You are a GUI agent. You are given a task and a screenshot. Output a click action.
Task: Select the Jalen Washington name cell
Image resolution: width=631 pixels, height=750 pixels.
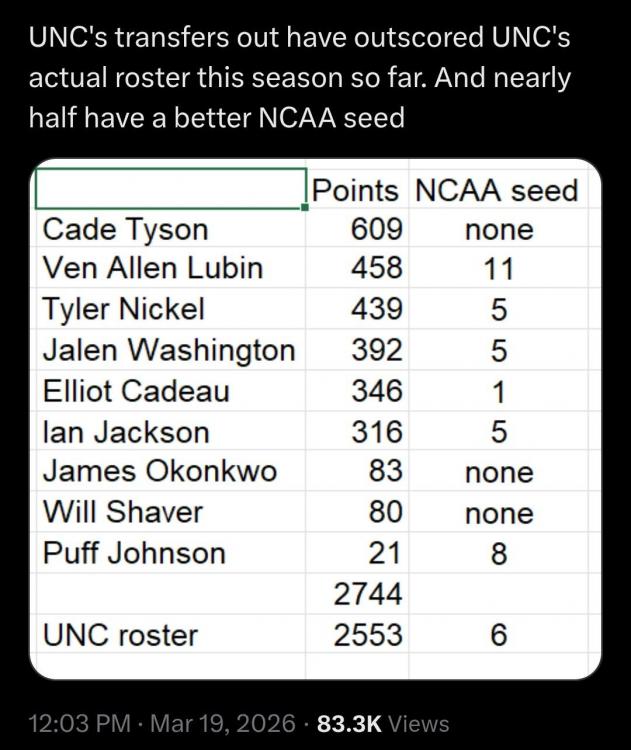coord(168,351)
